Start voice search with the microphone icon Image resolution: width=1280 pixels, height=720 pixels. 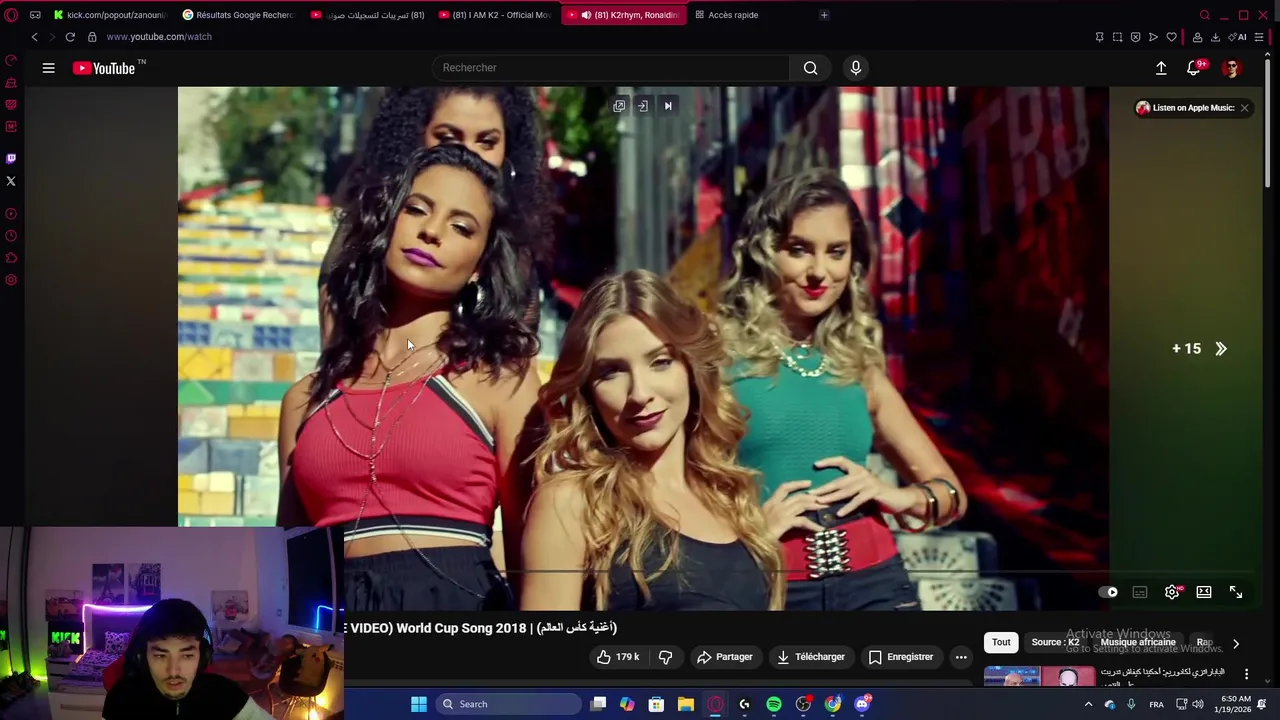pyautogui.click(x=855, y=68)
